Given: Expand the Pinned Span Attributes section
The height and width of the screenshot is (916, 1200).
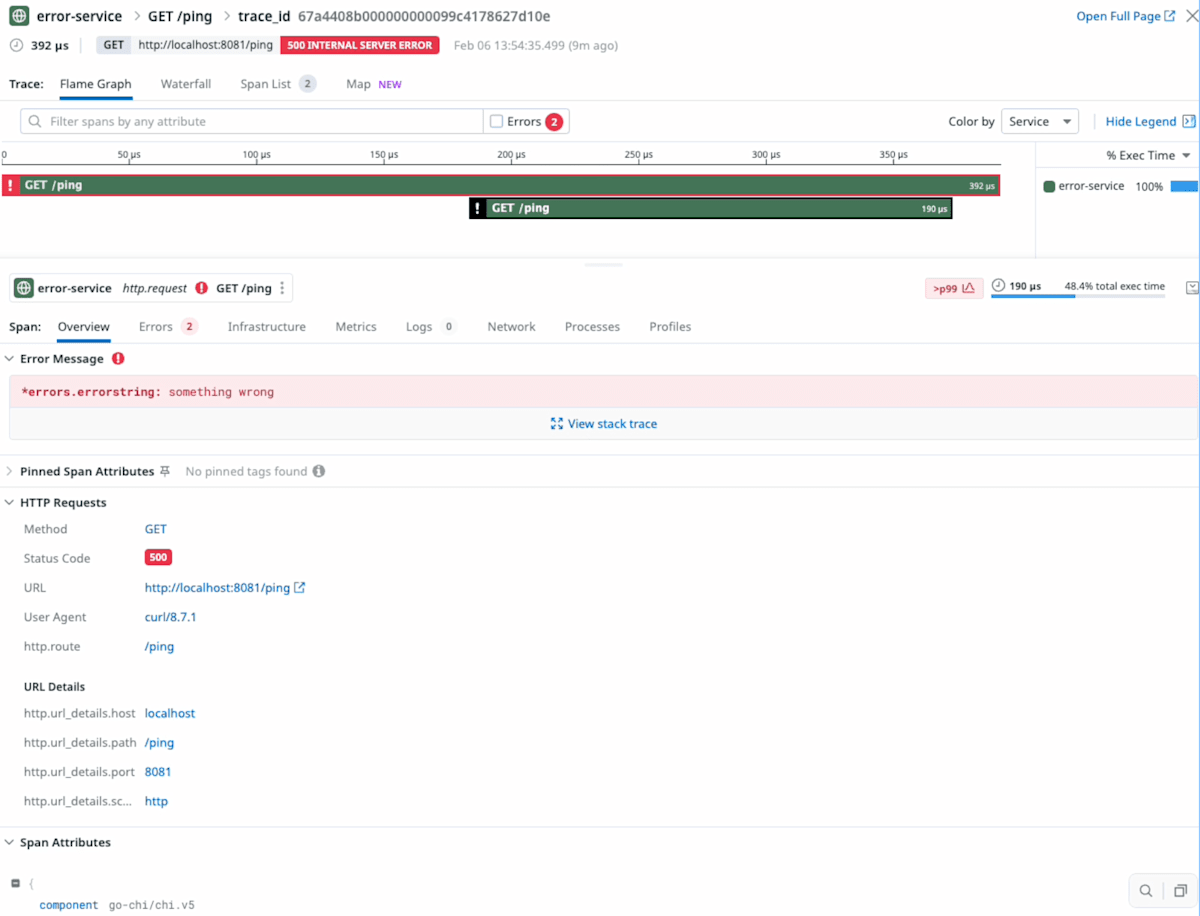Looking at the screenshot, I should 9,471.
